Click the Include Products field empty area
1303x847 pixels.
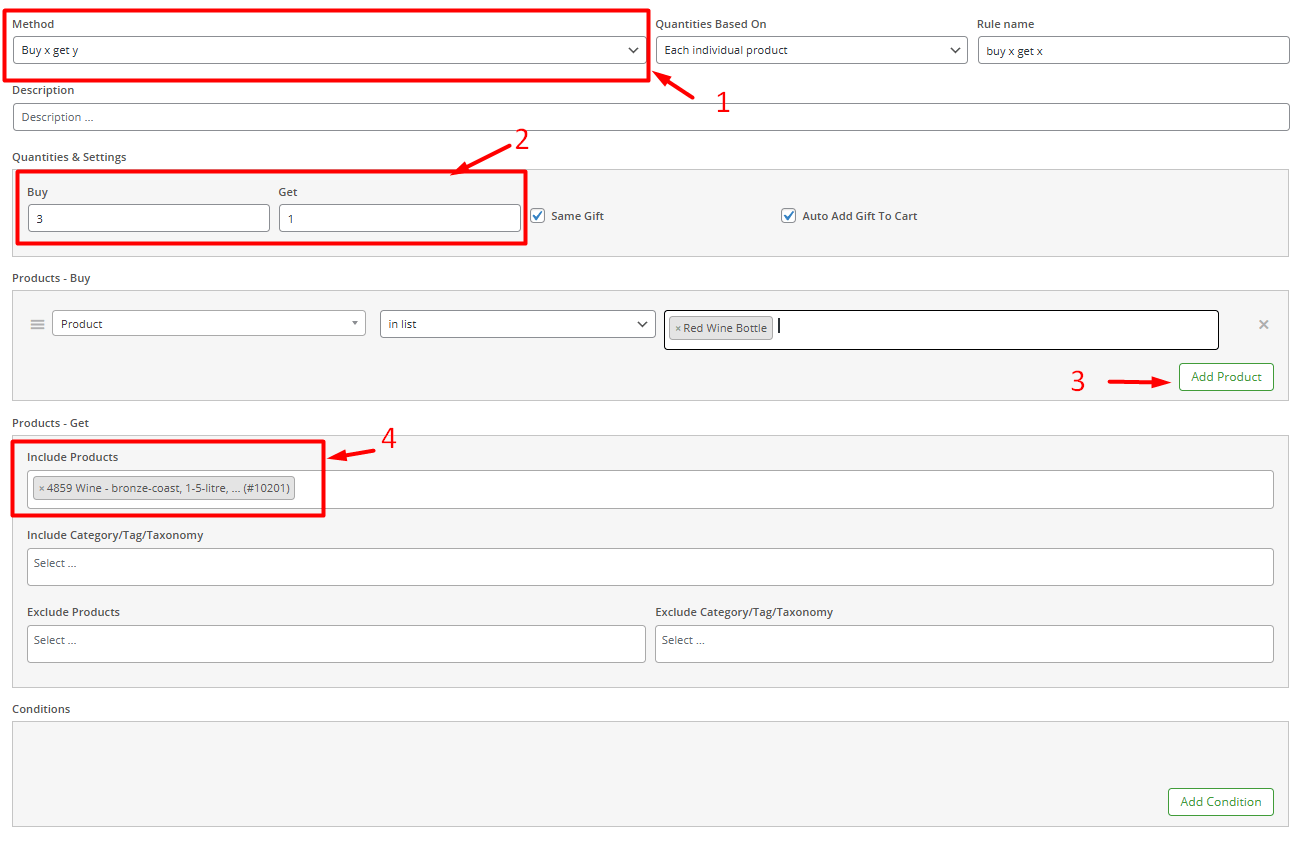(780, 489)
